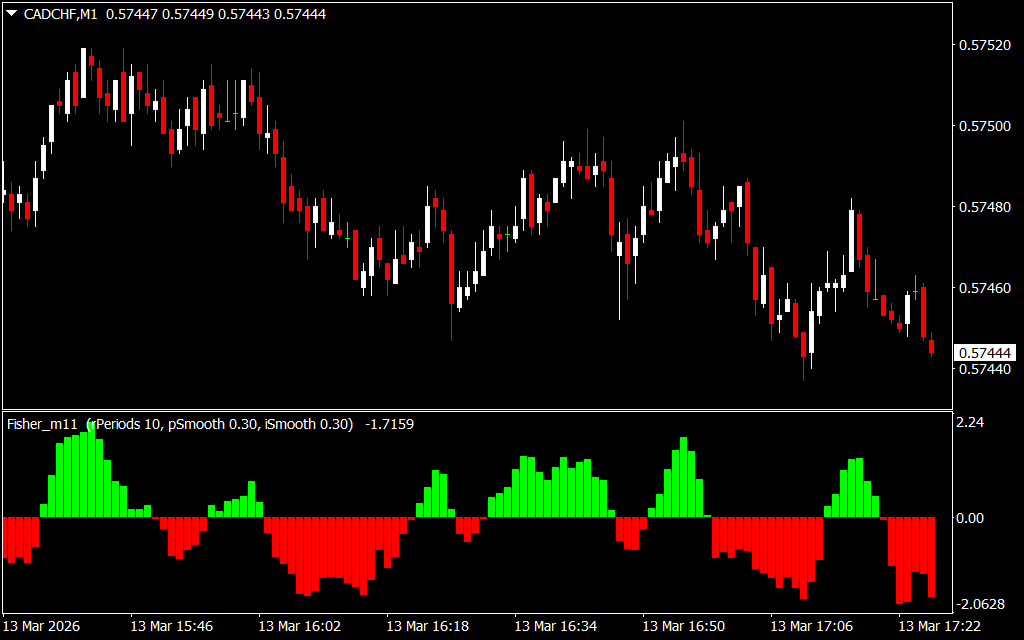Click the 0.57460 price scale label
The height and width of the screenshot is (640, 1024).
[985, 288]
